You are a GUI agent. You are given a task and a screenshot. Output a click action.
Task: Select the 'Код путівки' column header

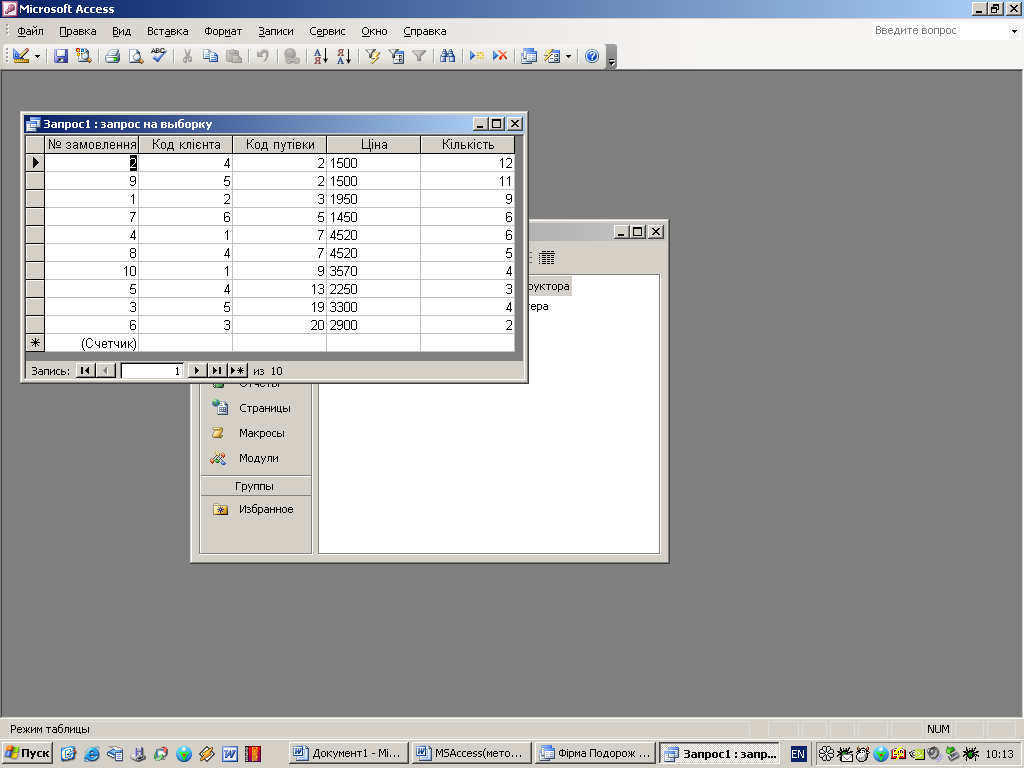point(280,144)
